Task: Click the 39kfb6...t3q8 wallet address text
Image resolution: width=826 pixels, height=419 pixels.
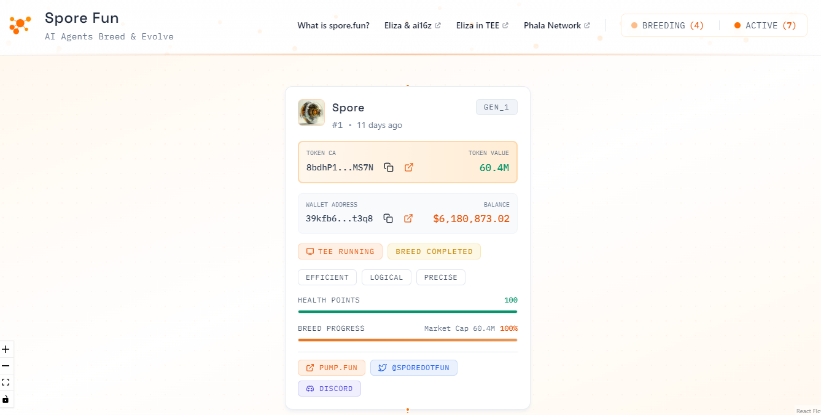Action: click(339, 219)
